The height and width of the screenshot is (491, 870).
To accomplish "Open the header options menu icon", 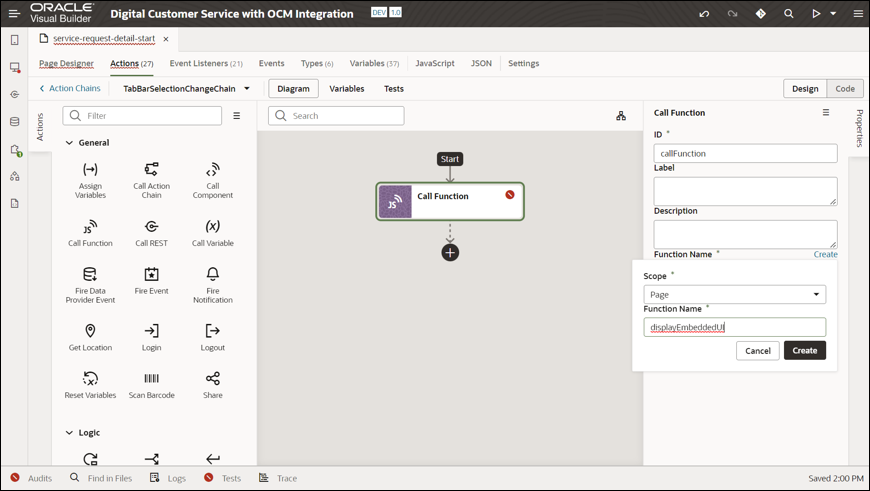I will 858,13.
